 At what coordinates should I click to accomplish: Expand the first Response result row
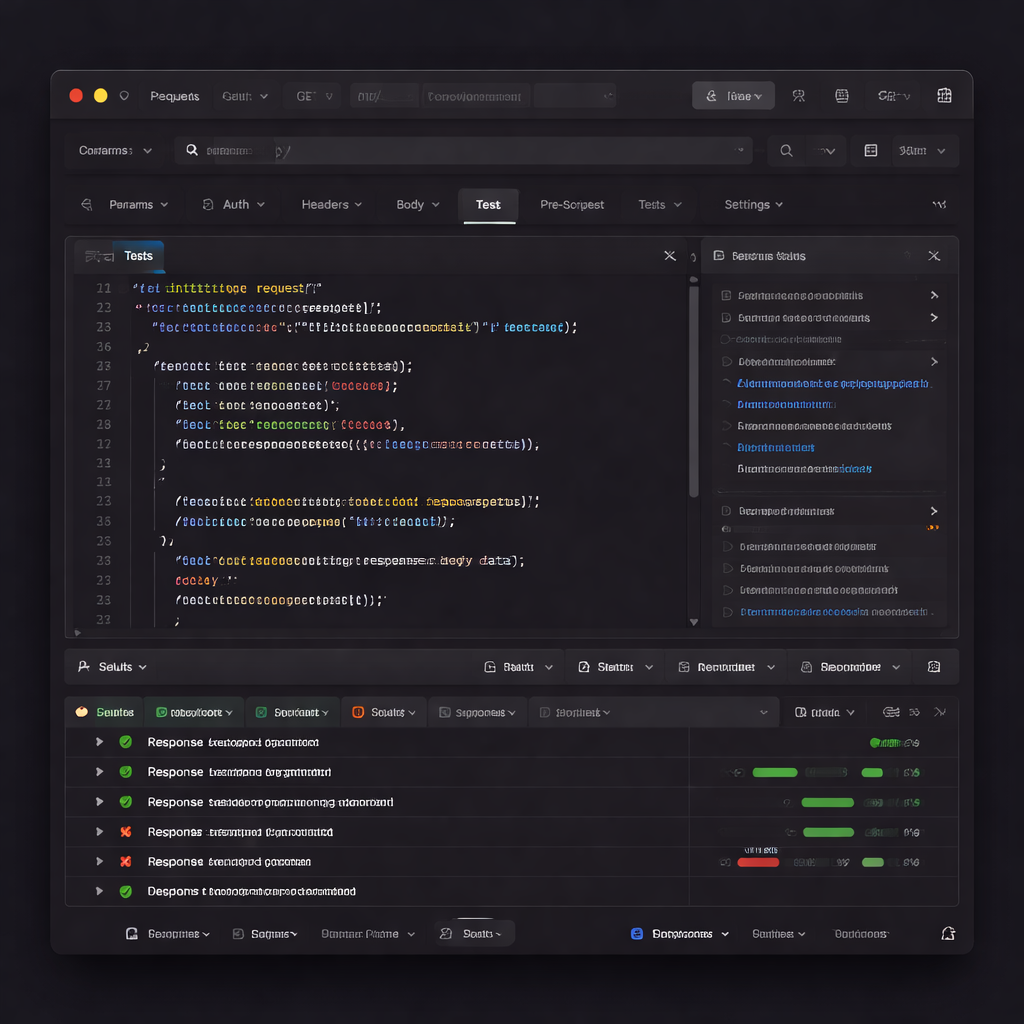99,742
